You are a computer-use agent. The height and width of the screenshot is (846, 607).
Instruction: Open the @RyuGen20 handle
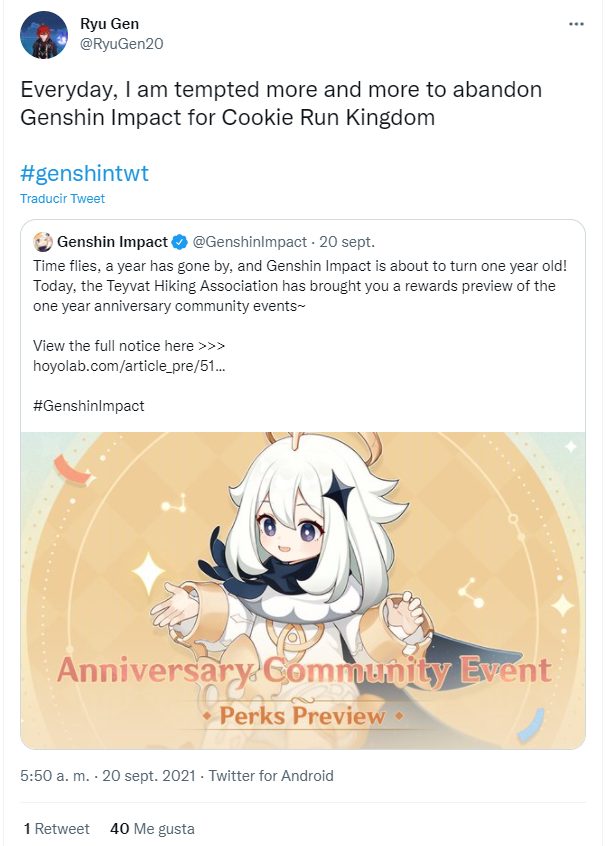[x=121, y=44]
